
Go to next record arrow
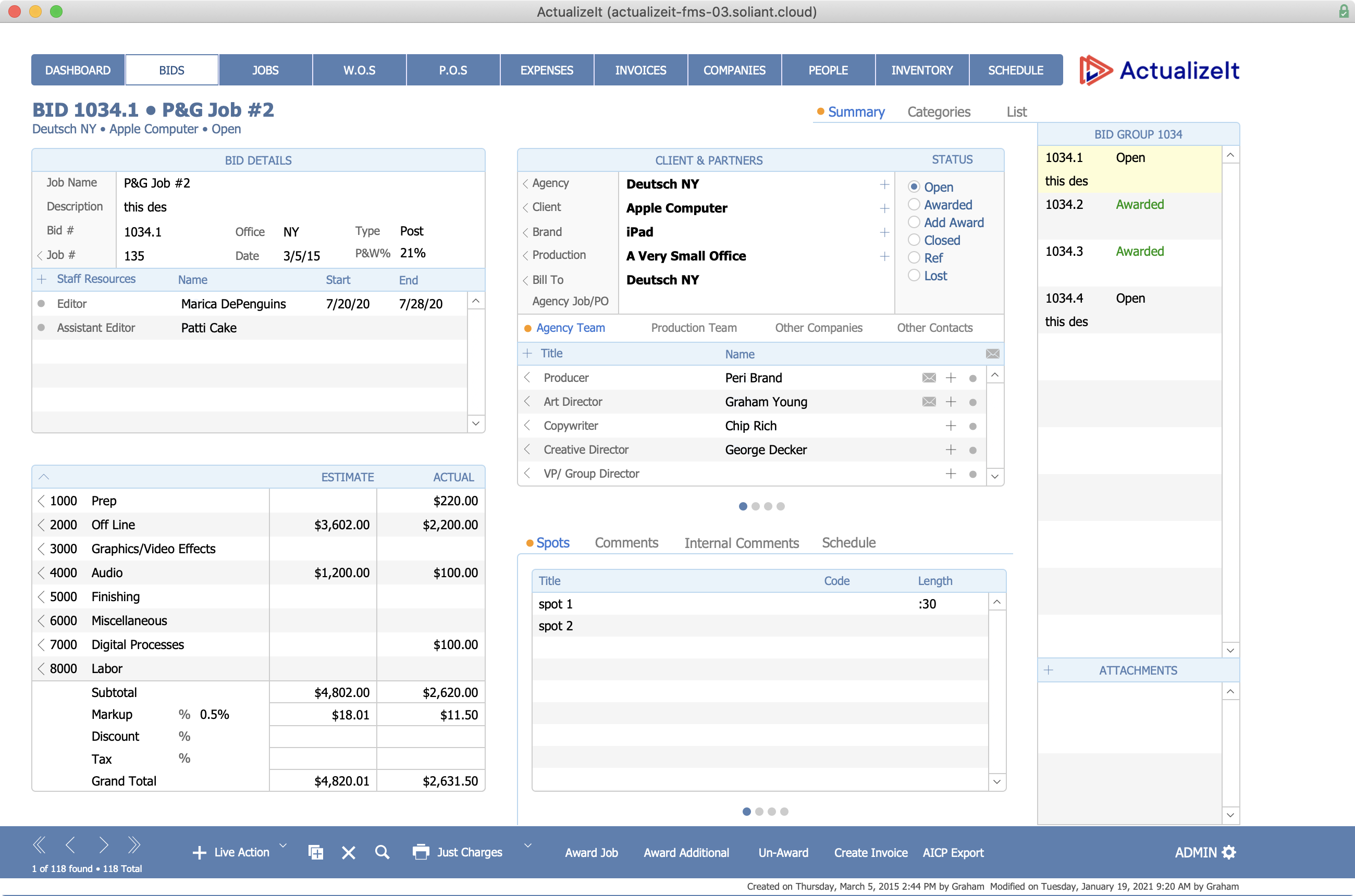[x=104, y=844]
